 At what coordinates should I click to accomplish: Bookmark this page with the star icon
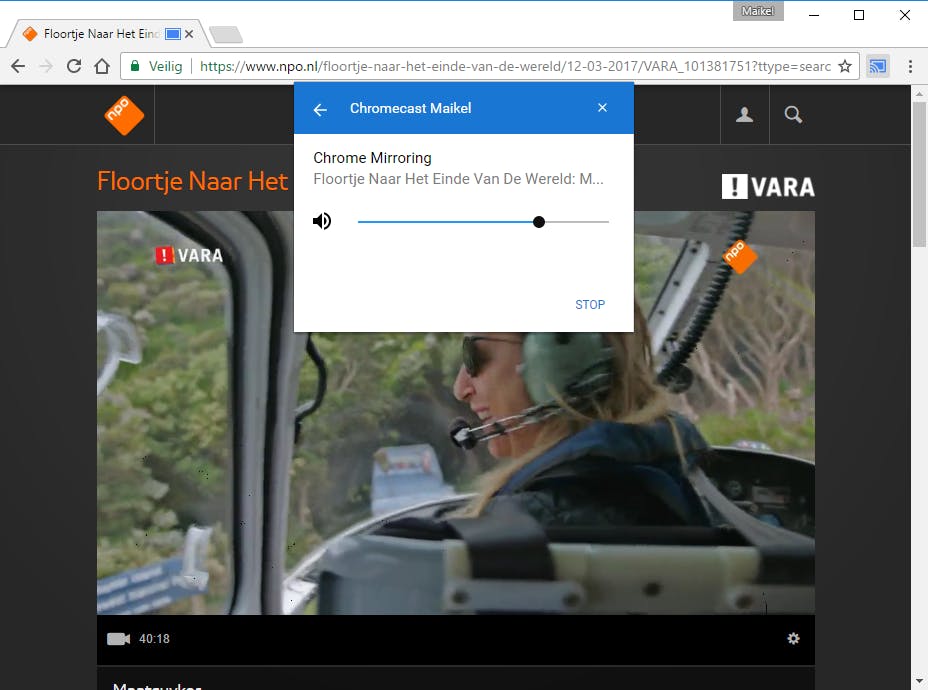(x=845, y=66)
